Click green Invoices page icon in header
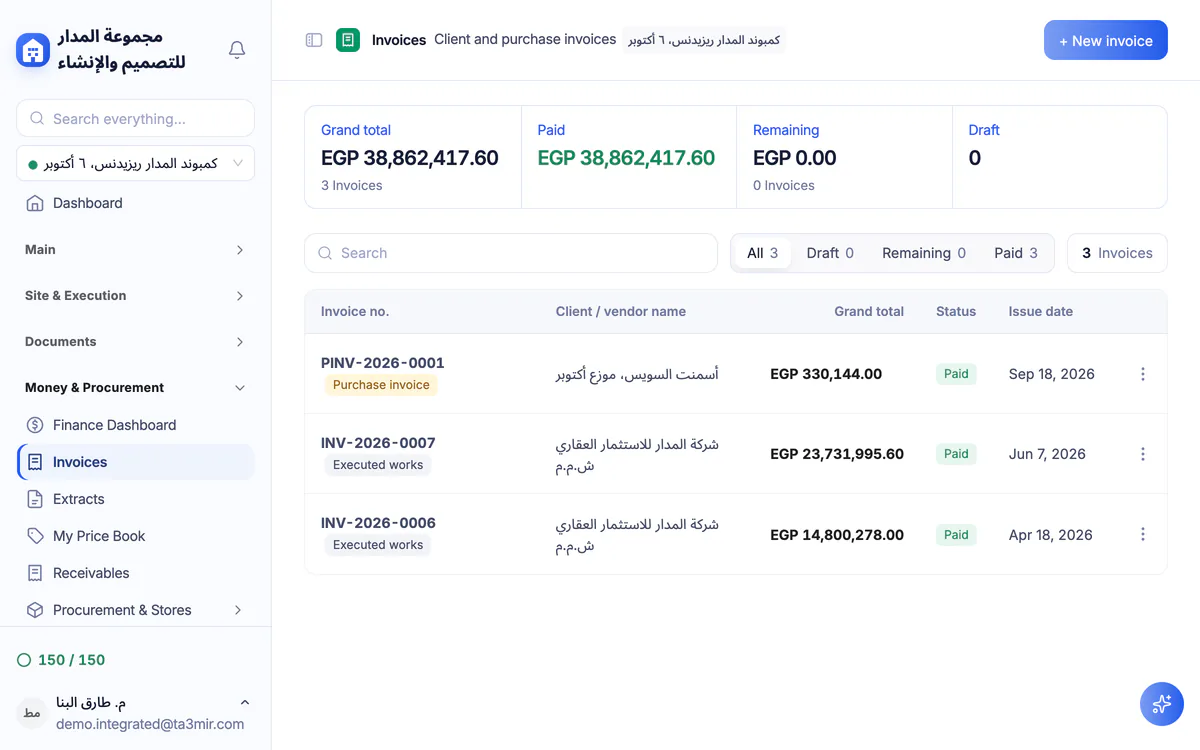 348,40
